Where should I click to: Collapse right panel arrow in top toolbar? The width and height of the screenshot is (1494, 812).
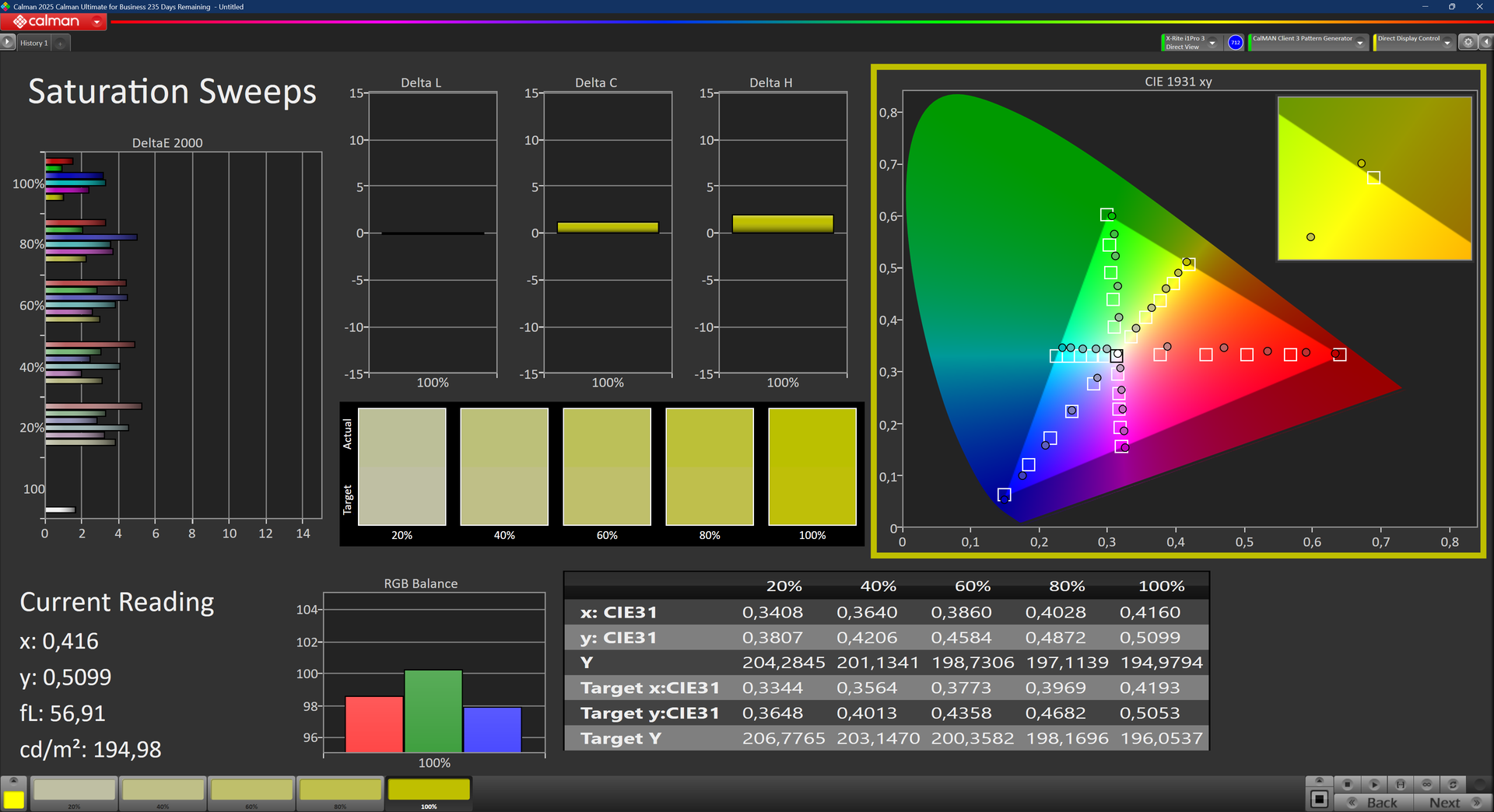(1485, 43)
